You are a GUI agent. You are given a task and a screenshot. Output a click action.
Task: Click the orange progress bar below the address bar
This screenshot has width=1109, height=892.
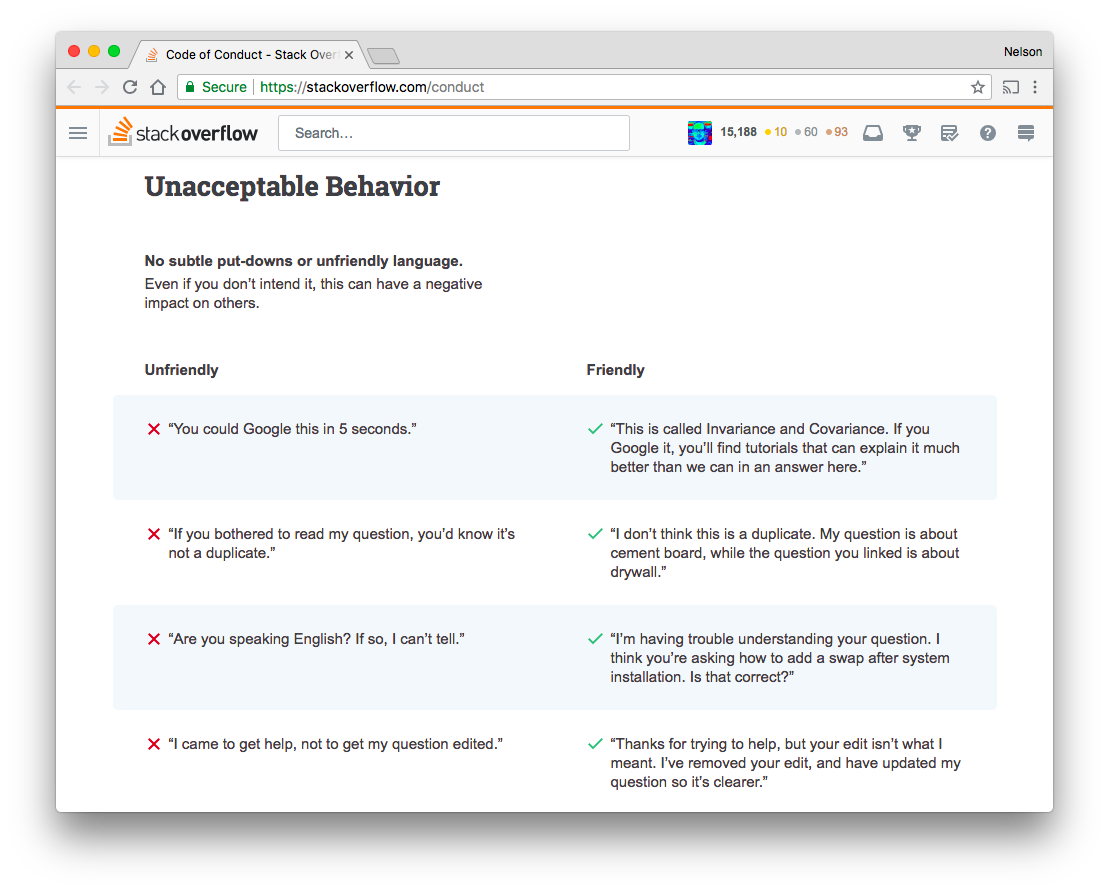click(x=554, y=105)
